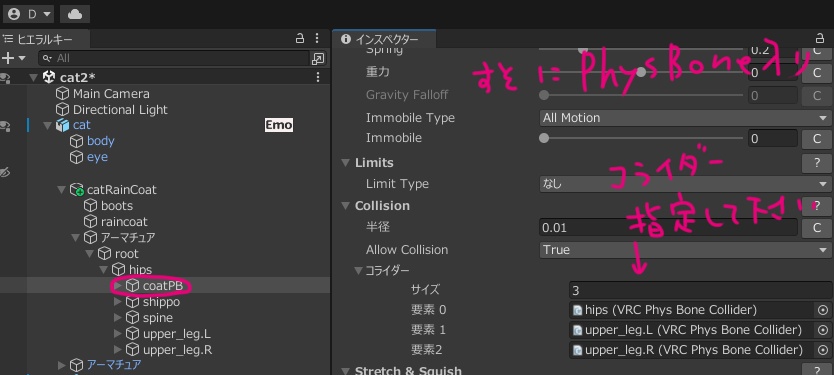Collapse the Stretch & Squish section
The image size is (834, 375).
346,371
